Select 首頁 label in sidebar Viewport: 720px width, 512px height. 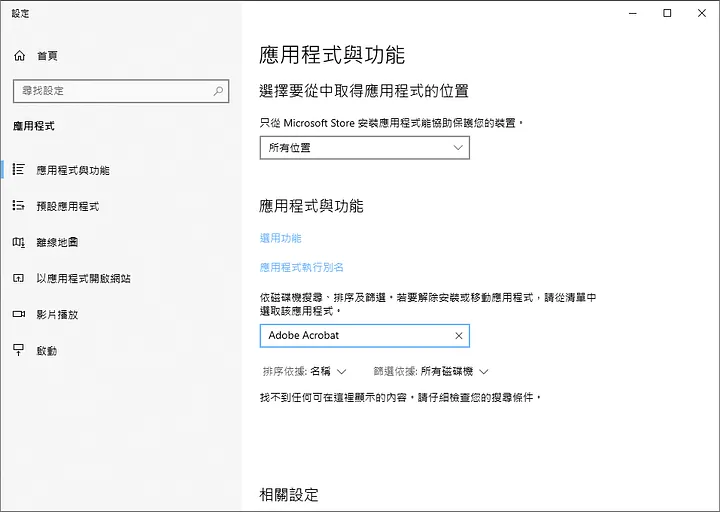[x=47, y=56]
